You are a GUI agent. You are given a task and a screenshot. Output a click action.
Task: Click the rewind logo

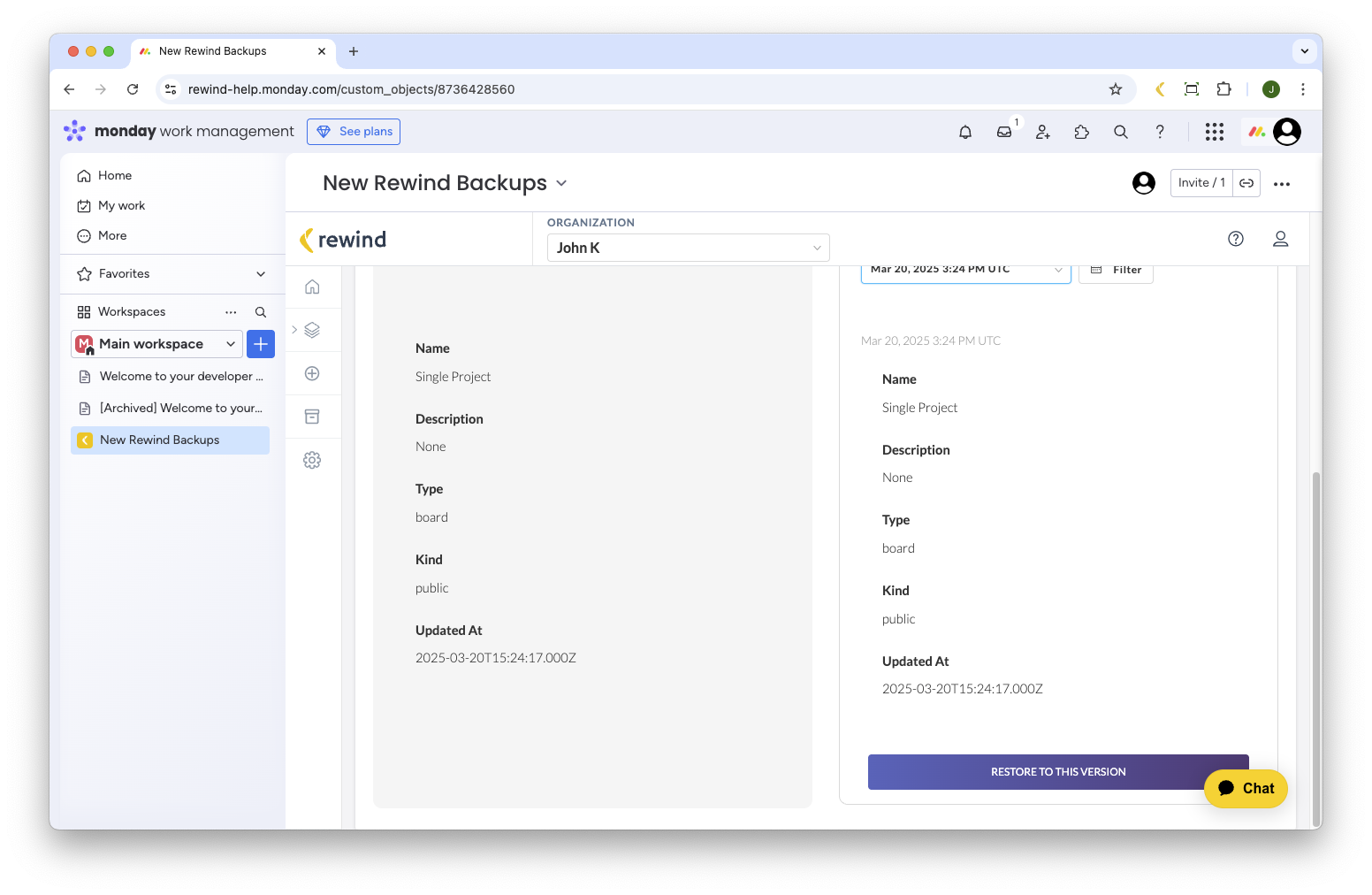tap(343, 240)
